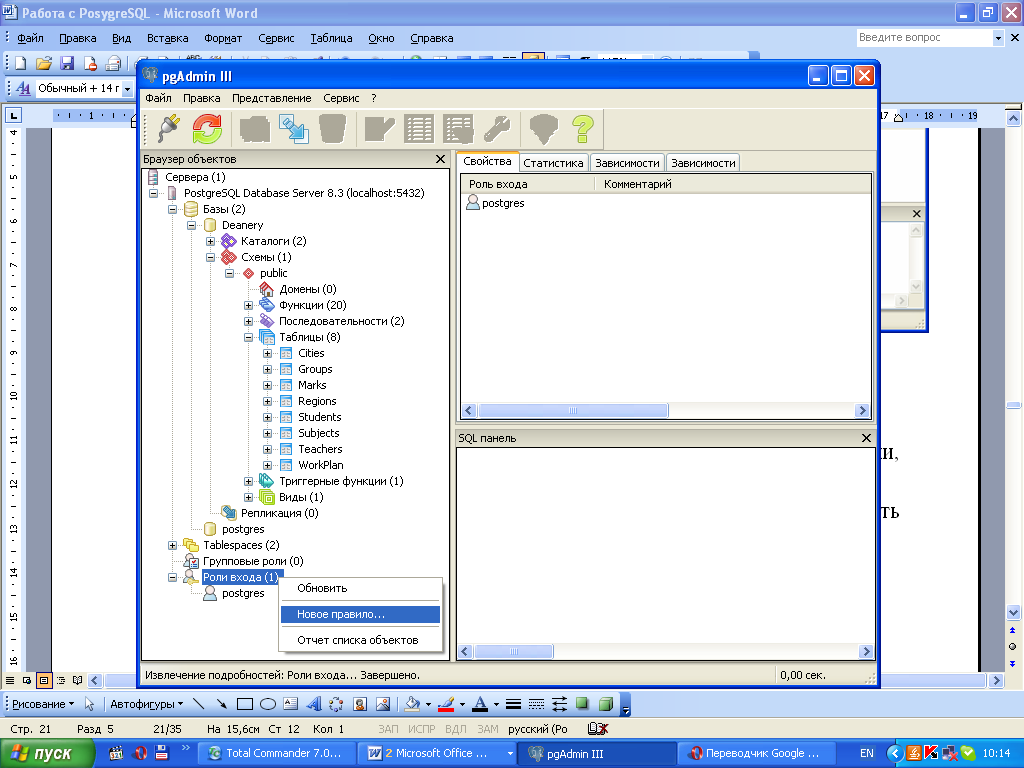Click the fill color bucket icon
This screenshot has height=768, width=1024.
pyautogui.click(x=412, y=704)
